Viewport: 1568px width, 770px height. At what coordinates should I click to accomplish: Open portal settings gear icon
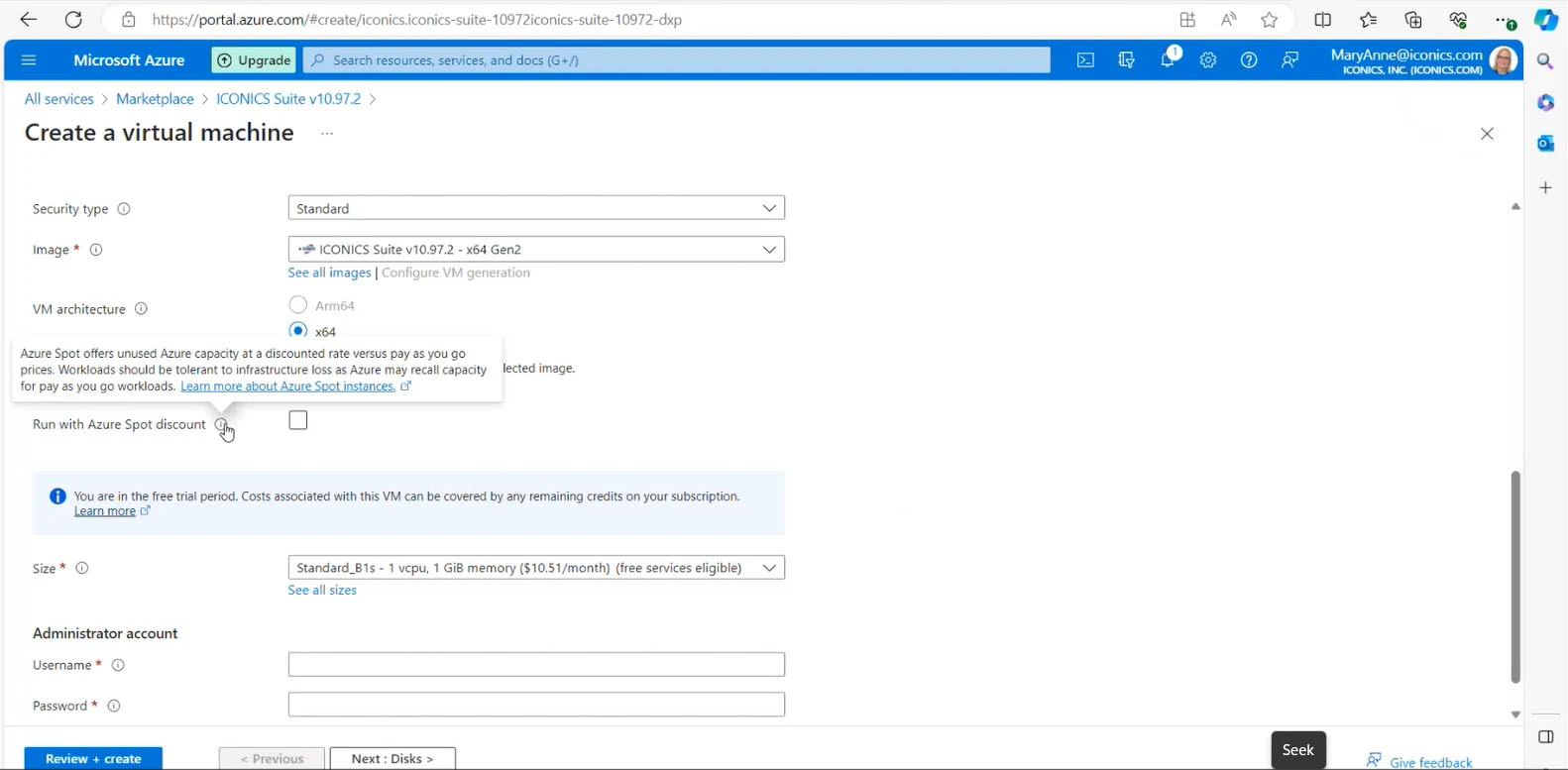click(1207, 60)
